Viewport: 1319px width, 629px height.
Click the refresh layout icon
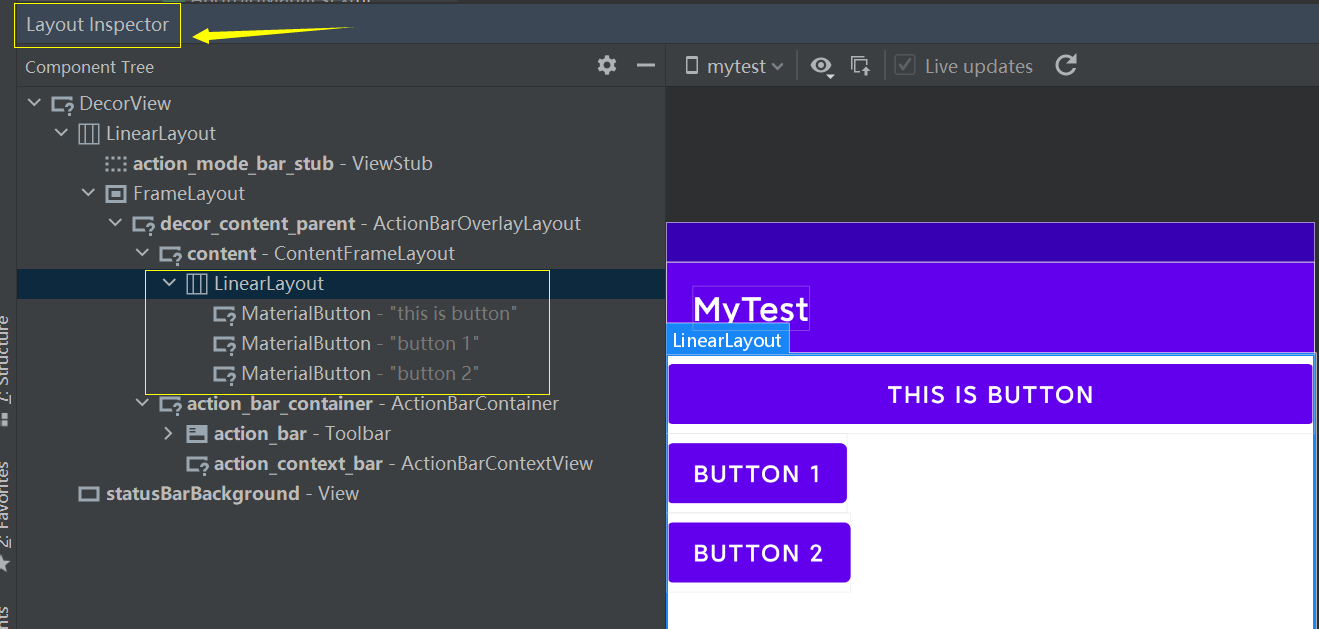coord(1066,65)
